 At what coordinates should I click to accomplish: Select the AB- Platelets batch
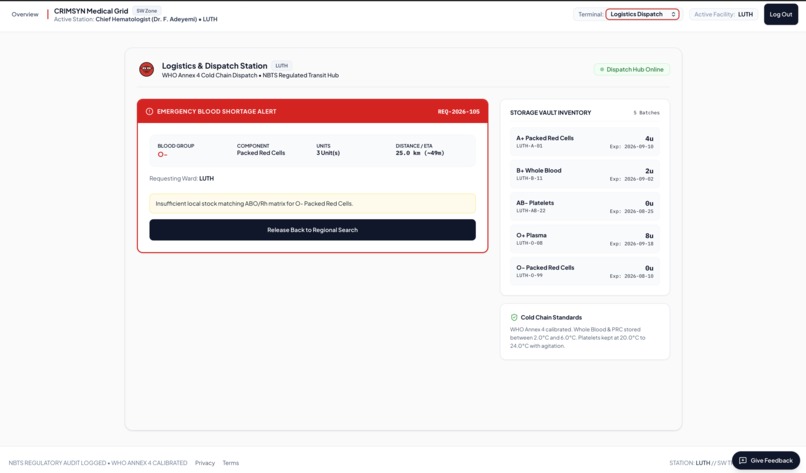point(584,206)
